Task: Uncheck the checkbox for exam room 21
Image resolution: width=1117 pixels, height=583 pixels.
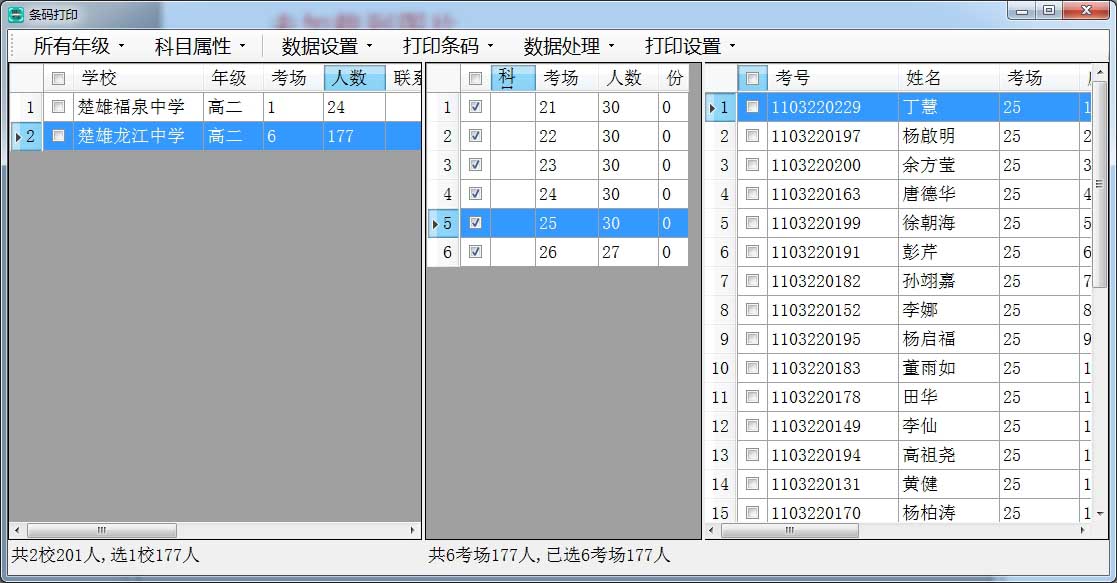Action: click(475, 107)
